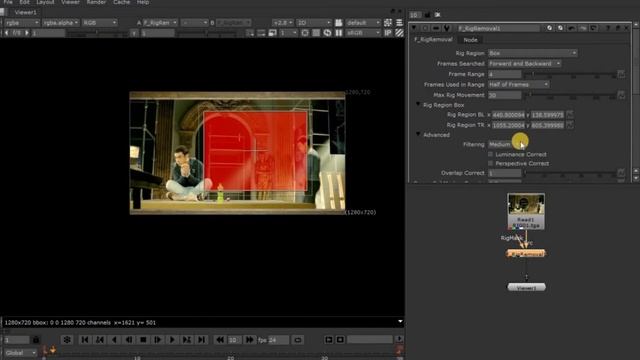640x360 pixels.
Task: Open the rgba.alpha channel dropdown
Action: pos(61,22)
